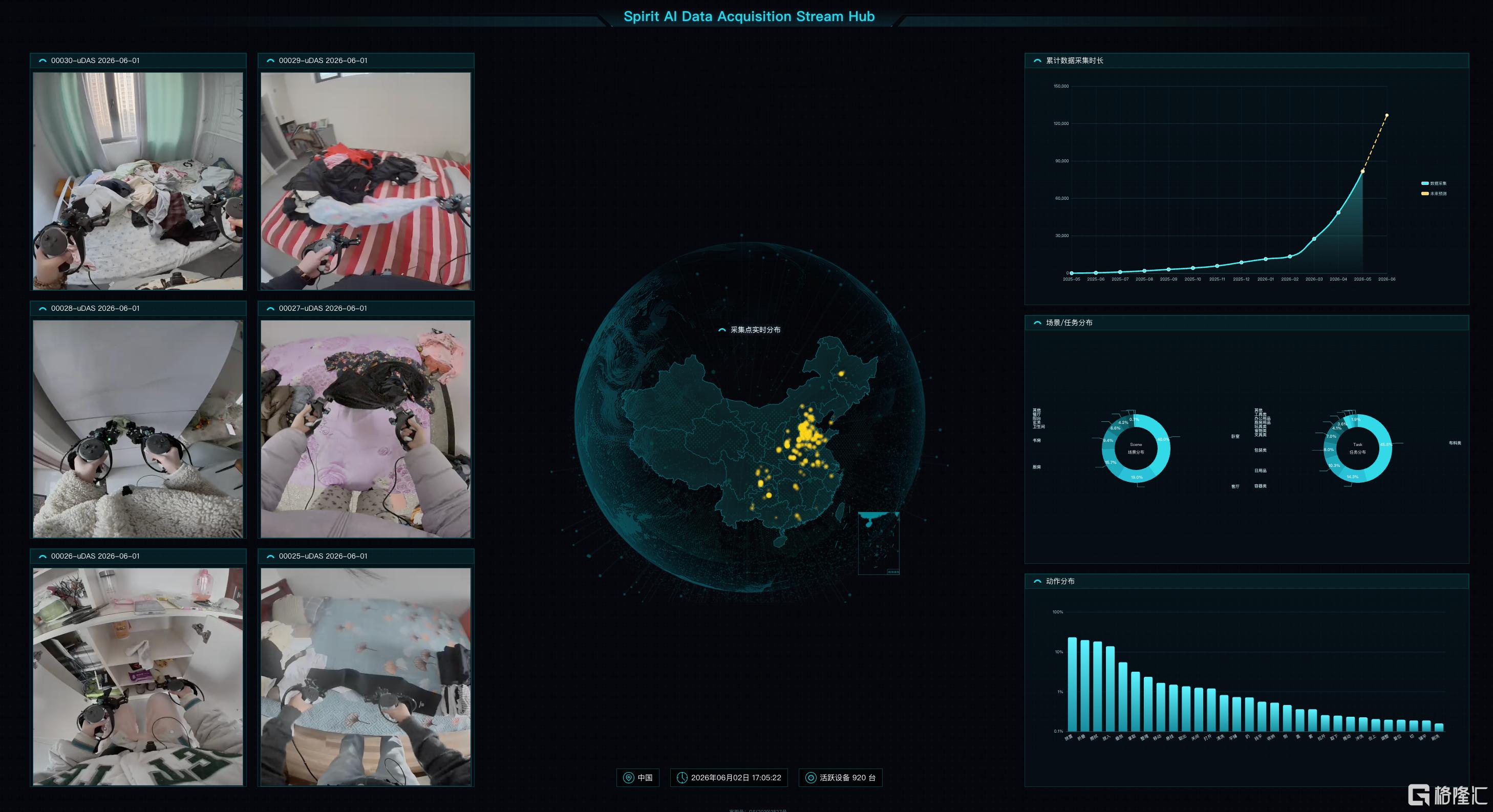Select the 40.0% segment of the Scene donut
The image size is (1493, 812).
click(1163, 440)
